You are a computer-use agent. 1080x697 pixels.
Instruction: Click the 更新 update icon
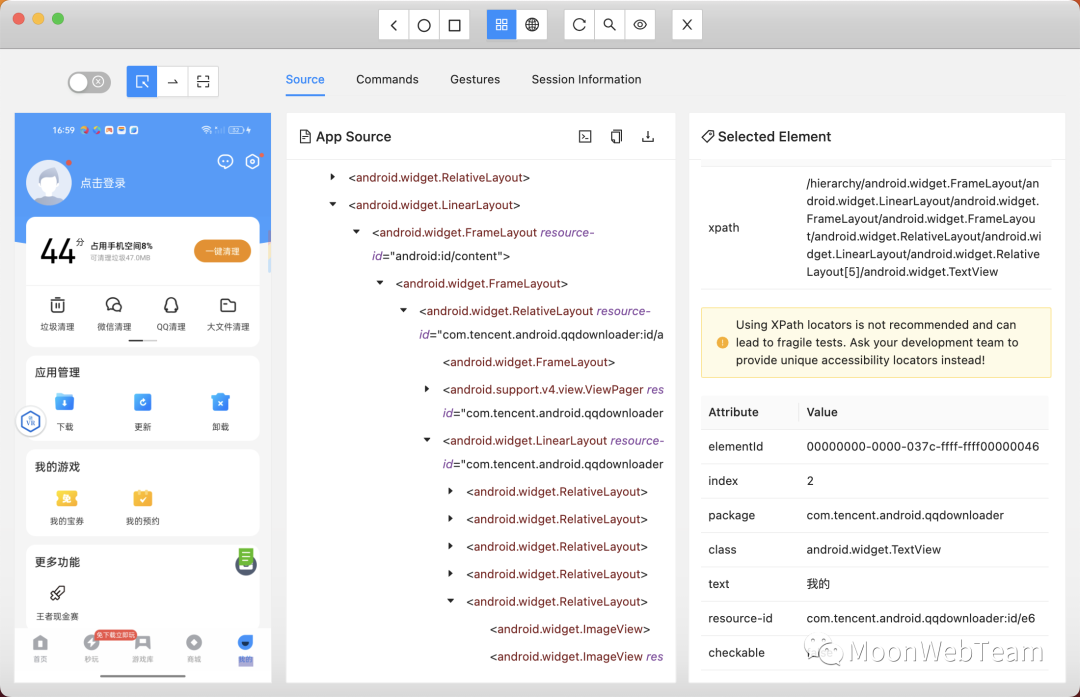pyautogui.click(x=143, y=402)
